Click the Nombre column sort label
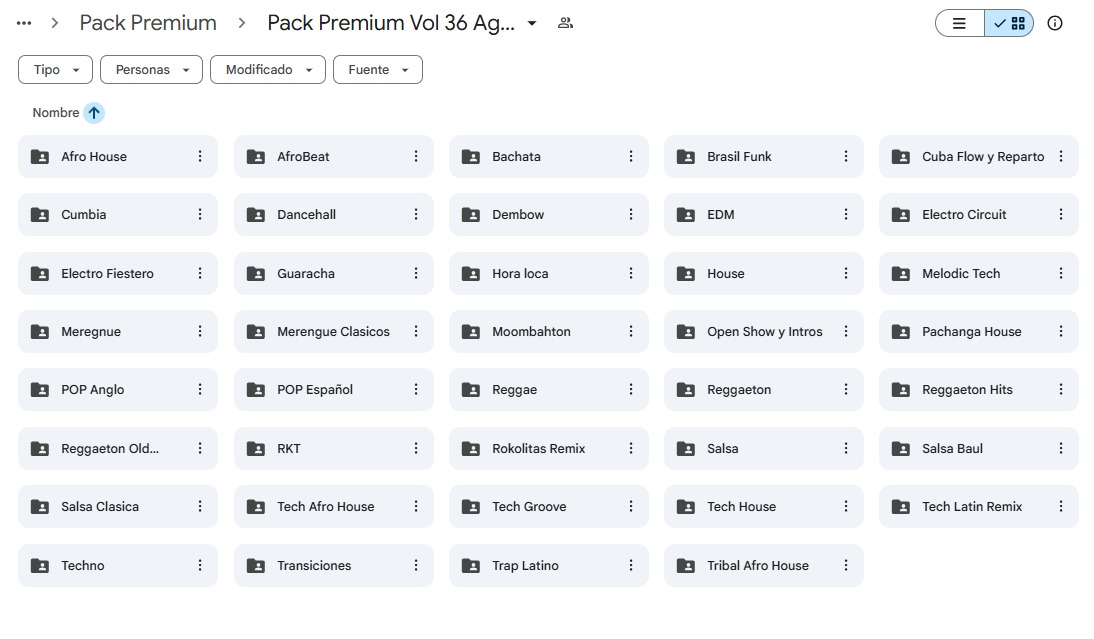Image resolution: width=1094 pixels, height=639 pixels. [56, 112]
